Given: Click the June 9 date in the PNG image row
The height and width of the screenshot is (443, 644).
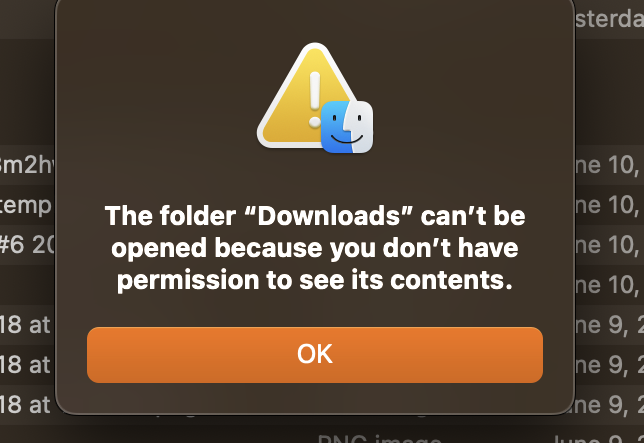Looking at the screenshot, I should click(x=598, y=438).
